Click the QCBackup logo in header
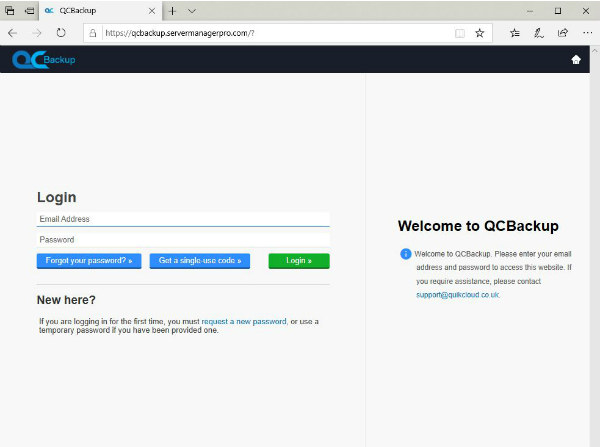Image resolution: width=600 pixels, height=447 pixels. 44,59
